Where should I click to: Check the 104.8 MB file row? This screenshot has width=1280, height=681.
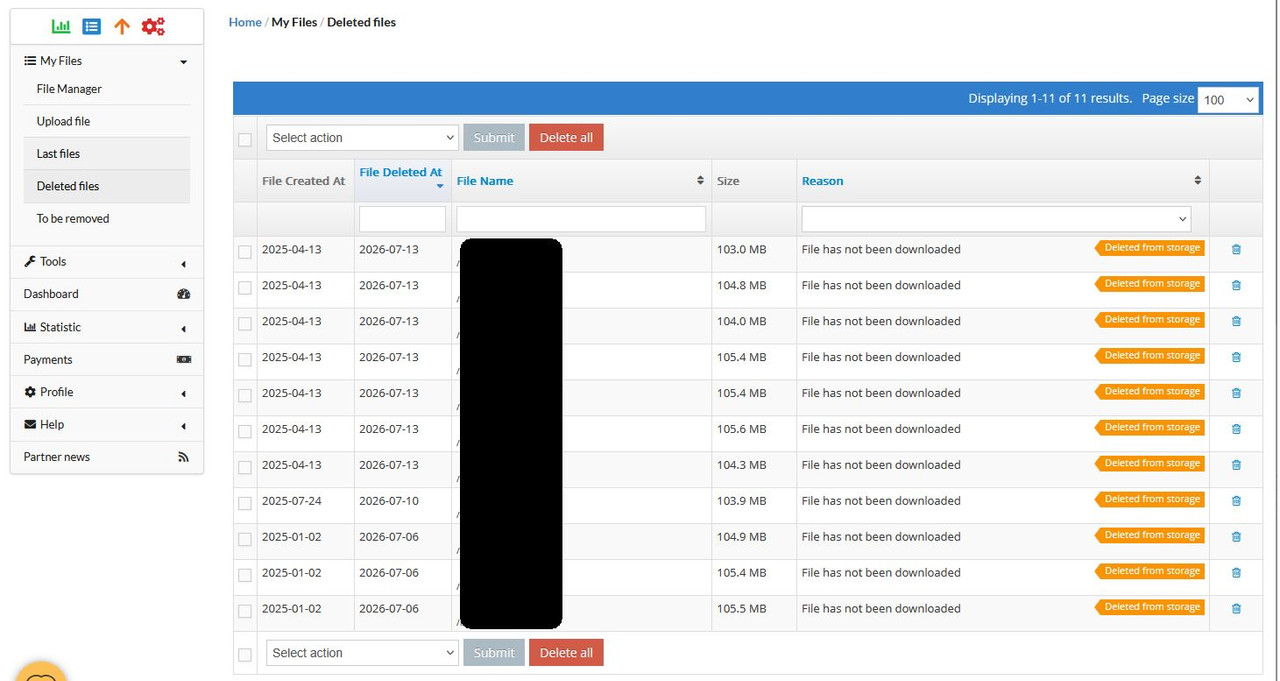click(245, 288)
